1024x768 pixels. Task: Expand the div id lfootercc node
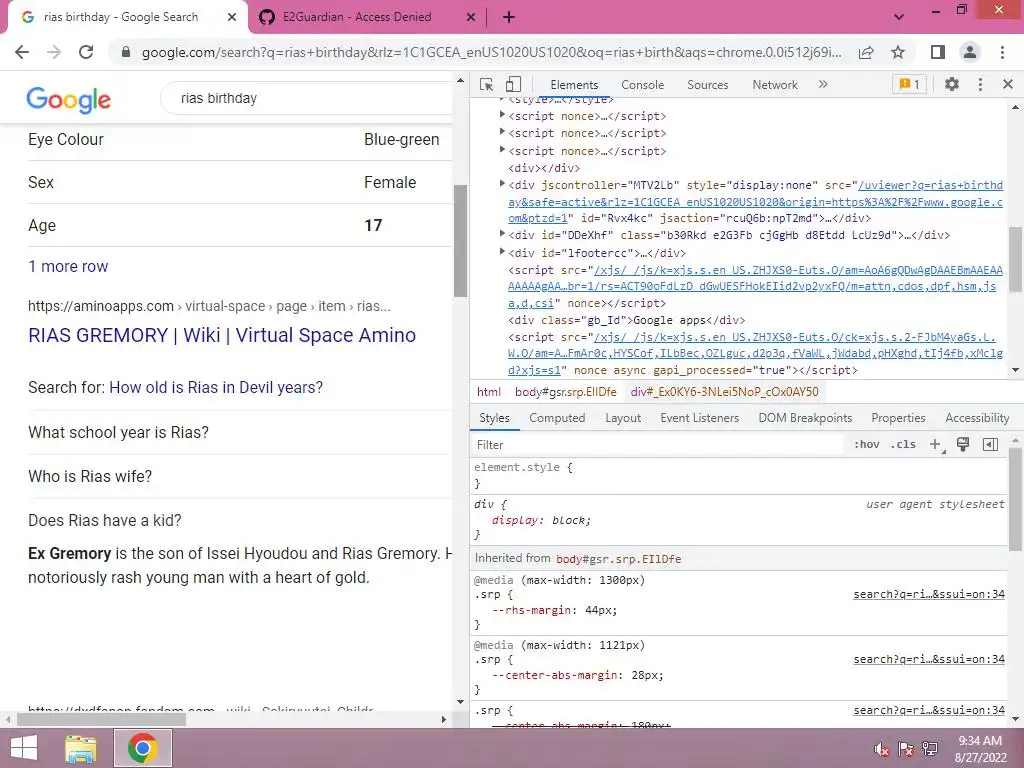click(502, 251)
